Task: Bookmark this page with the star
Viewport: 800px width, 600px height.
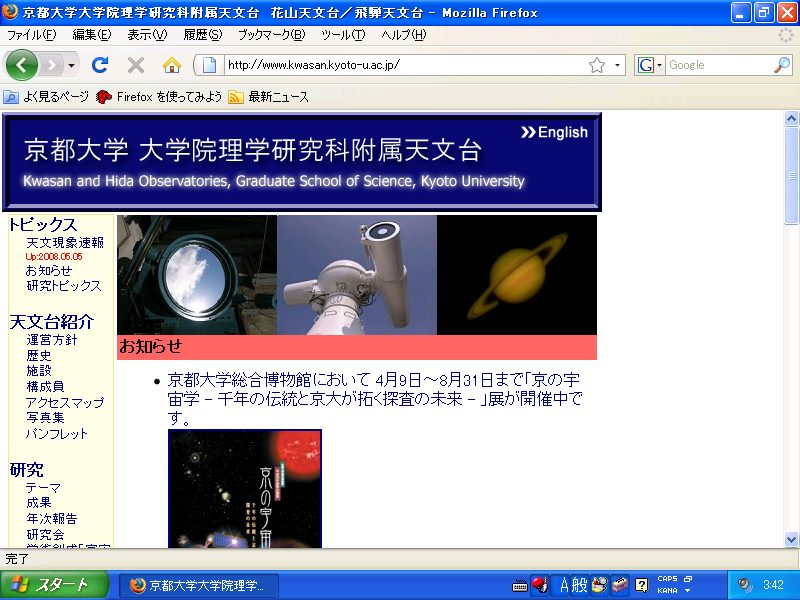Action: point(596,65)
